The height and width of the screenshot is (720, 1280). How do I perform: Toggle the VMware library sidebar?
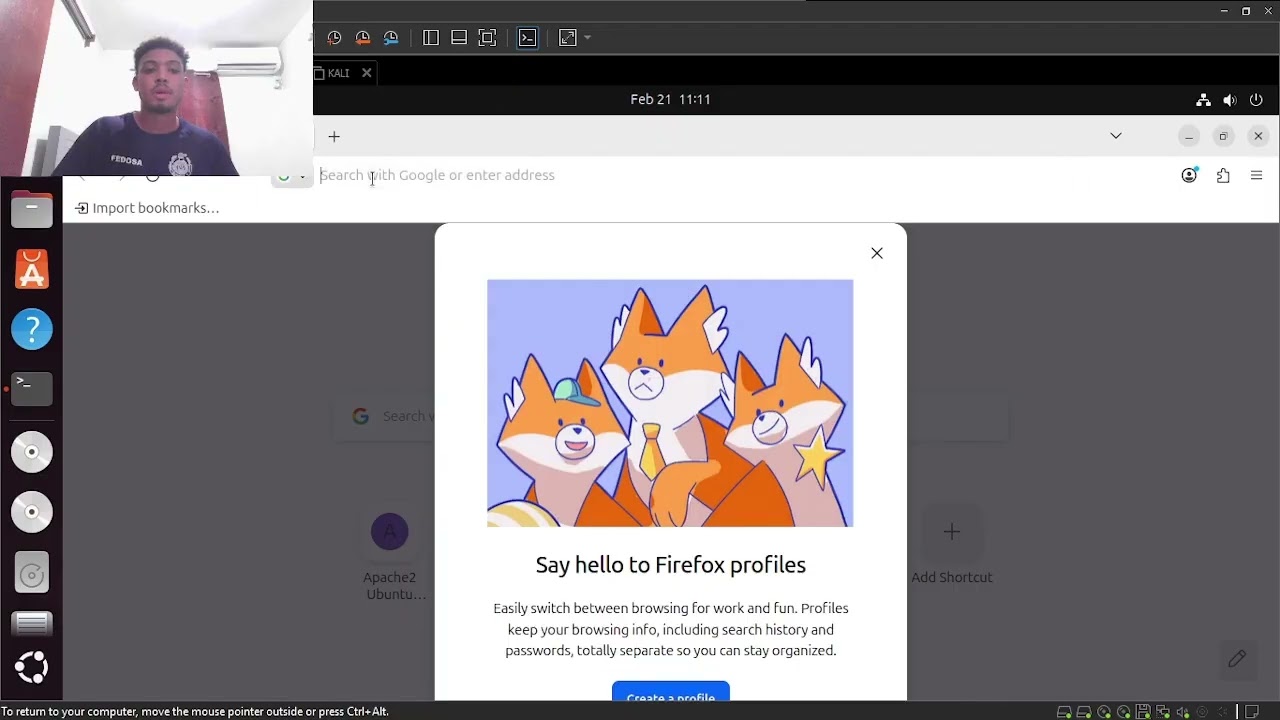click(431, 38)
